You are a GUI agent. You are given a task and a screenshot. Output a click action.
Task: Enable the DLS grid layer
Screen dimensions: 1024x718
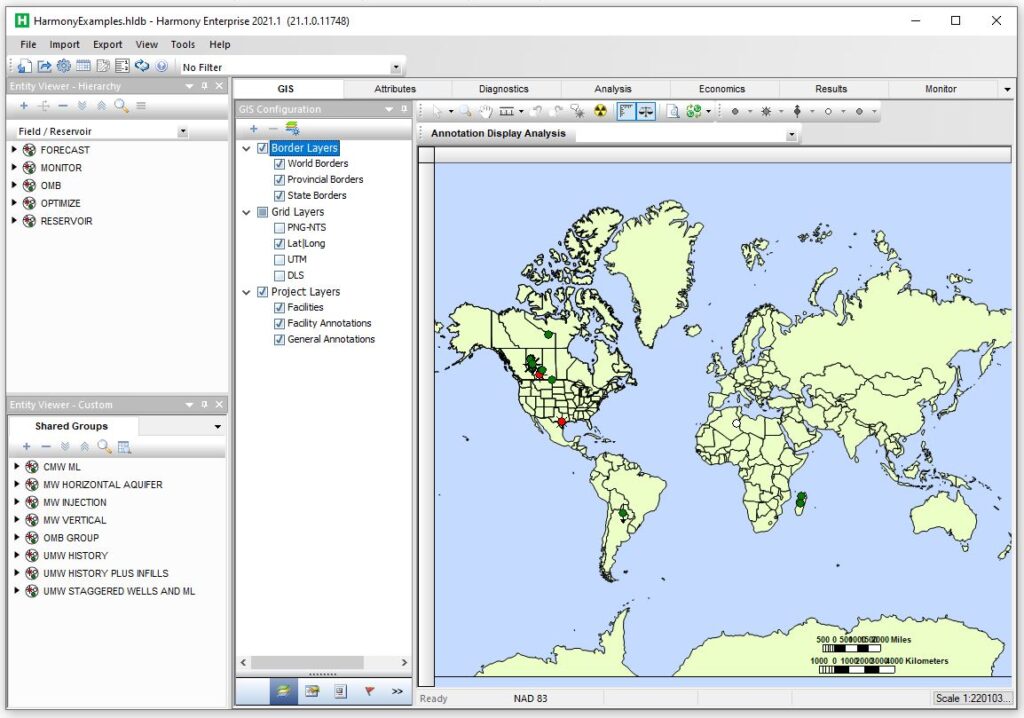coord(280,276)
